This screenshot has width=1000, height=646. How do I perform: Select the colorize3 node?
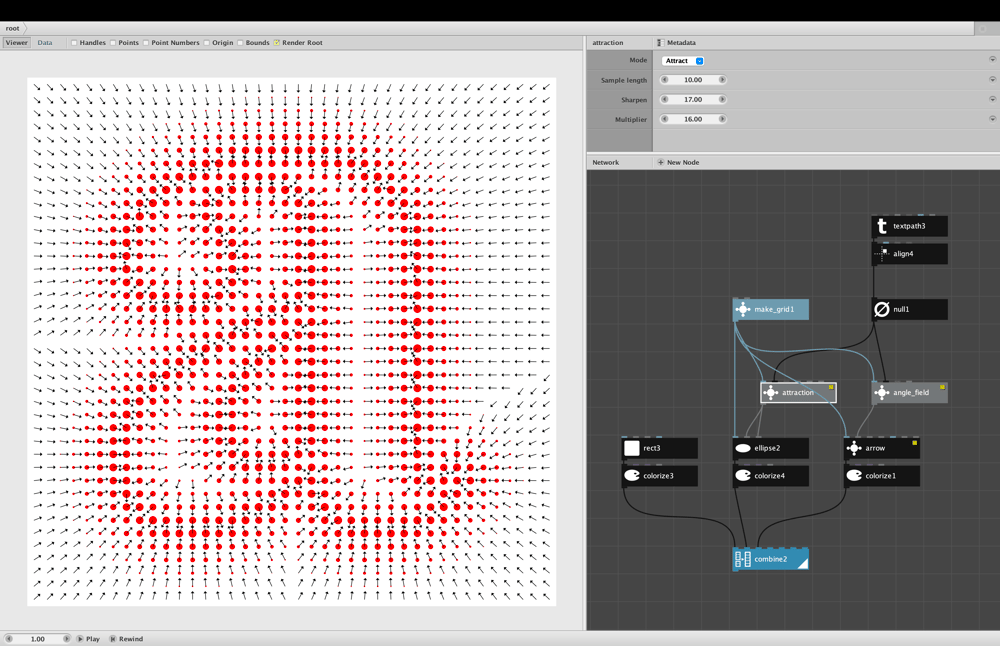coord(659,476)
